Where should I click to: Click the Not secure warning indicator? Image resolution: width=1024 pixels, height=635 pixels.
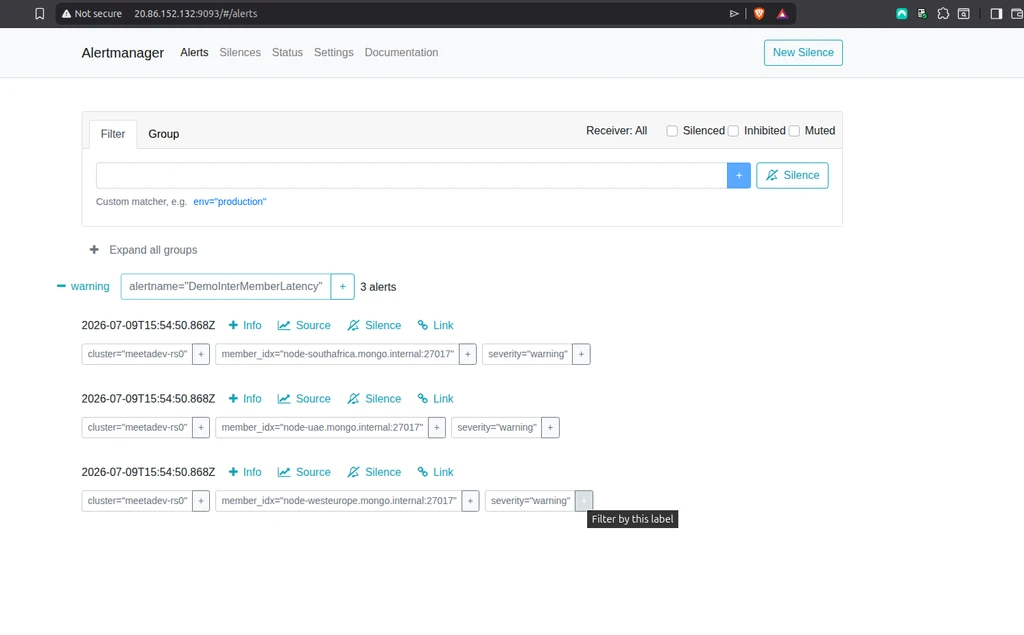pyautogui.click(x=91, y=14)
